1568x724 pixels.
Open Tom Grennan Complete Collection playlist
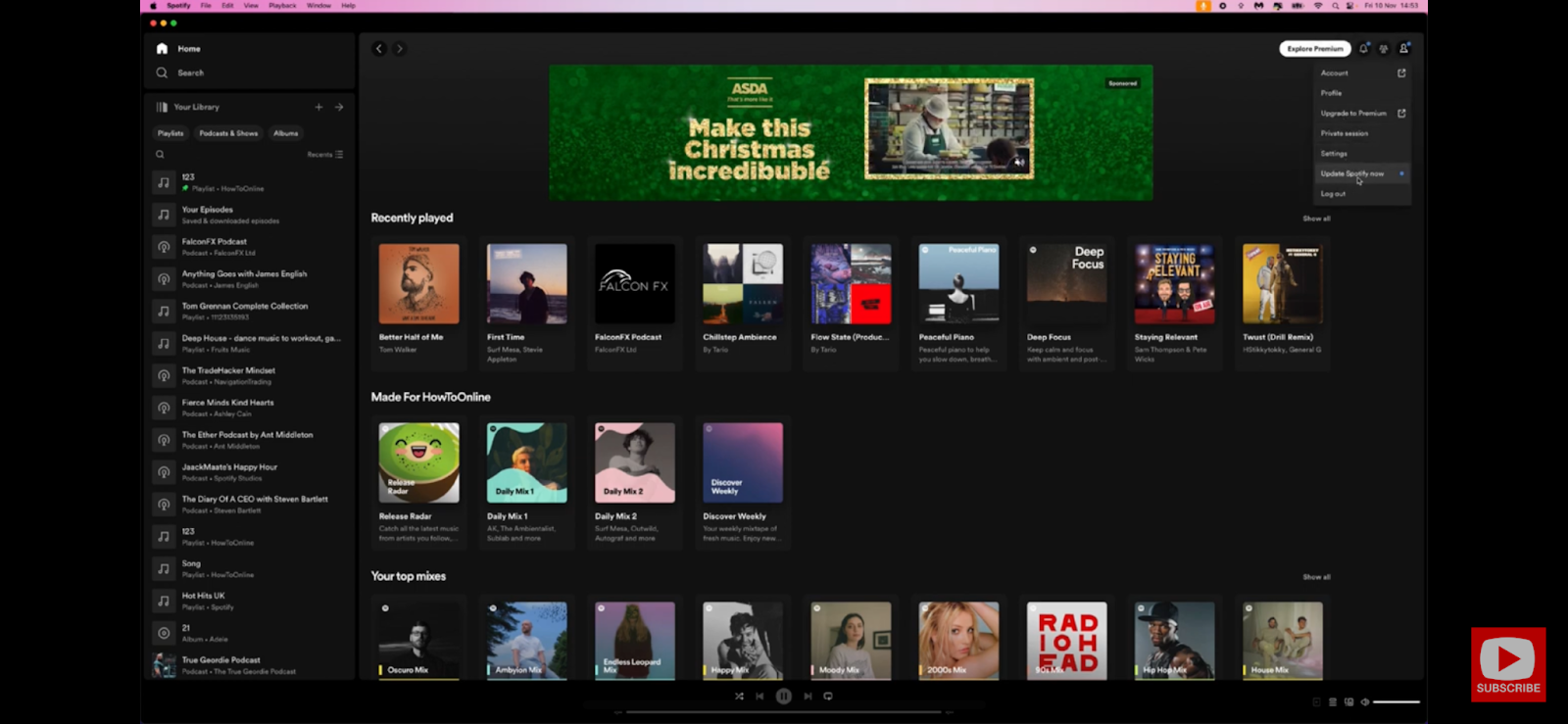coord(249,312)
